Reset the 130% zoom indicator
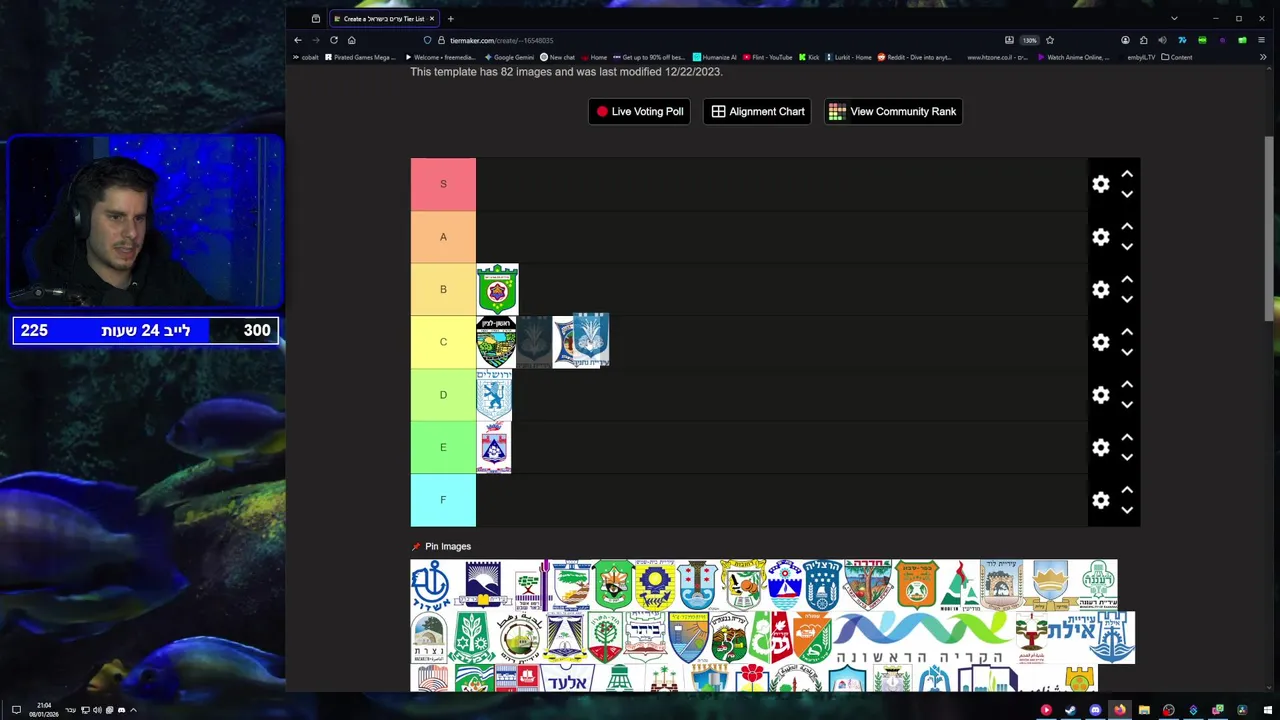This screenshot has width=1280, height=720. [1029, 40]
